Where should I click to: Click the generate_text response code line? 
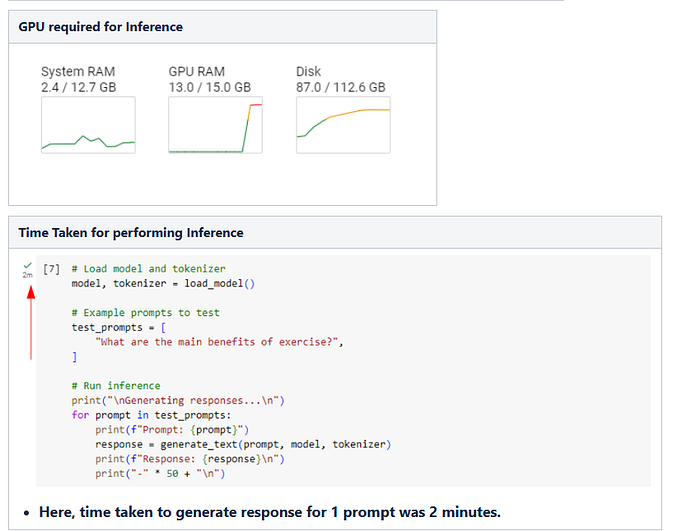point(243,444)
